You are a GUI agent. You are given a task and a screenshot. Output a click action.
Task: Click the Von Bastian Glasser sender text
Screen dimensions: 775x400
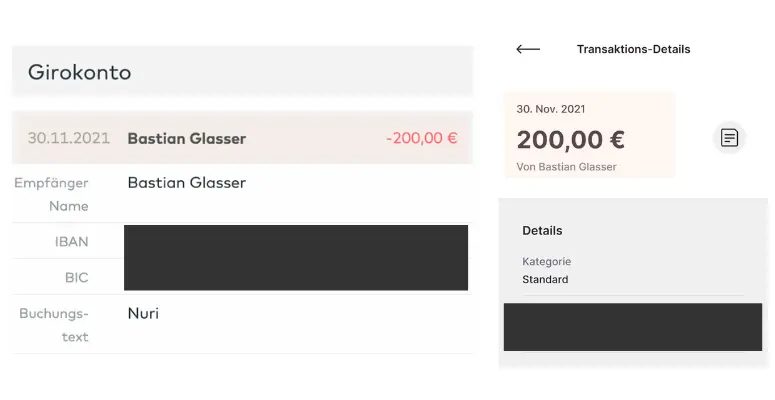click(x=566, y=166)
